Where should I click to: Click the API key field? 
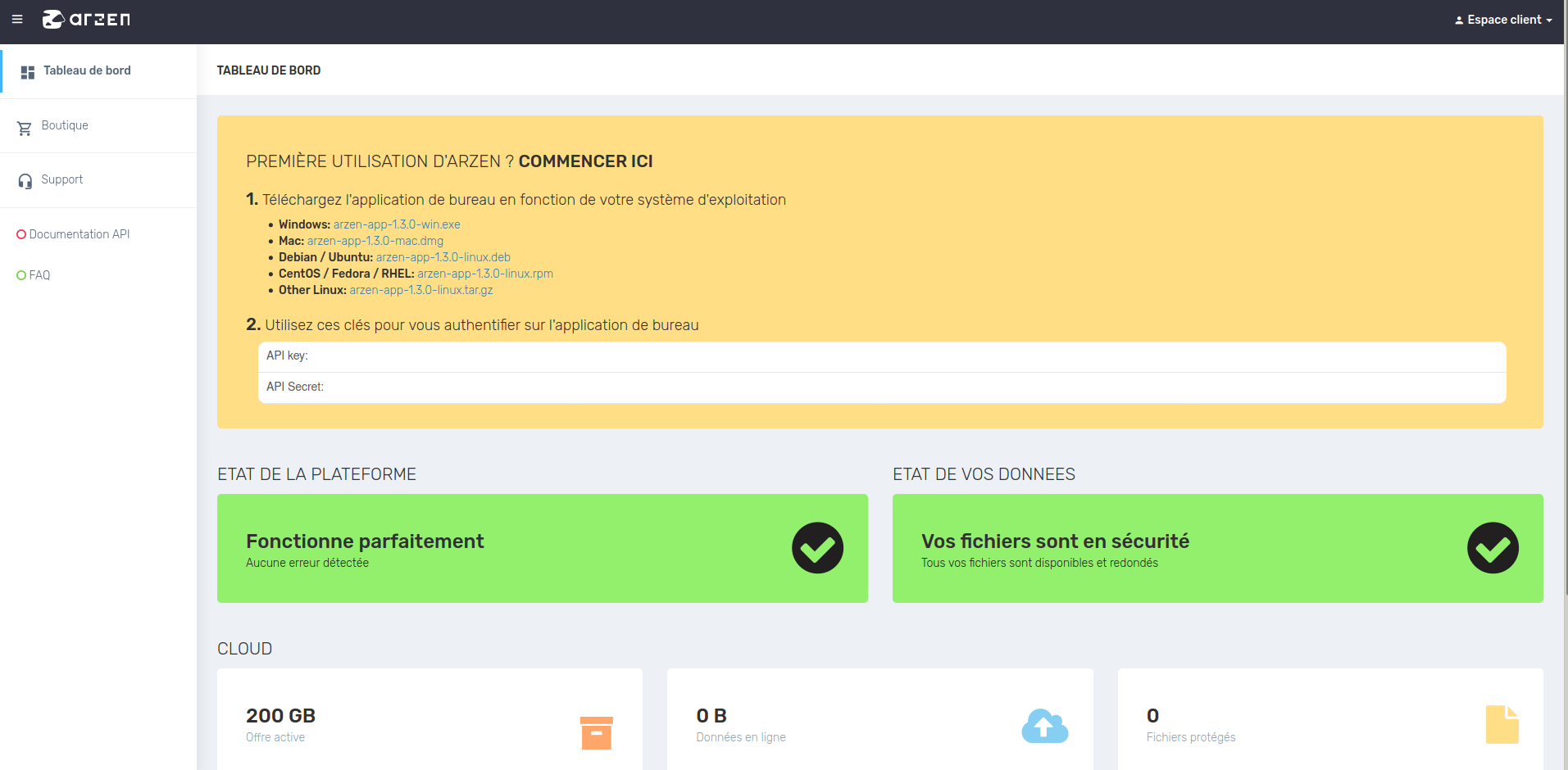point(882,356)
